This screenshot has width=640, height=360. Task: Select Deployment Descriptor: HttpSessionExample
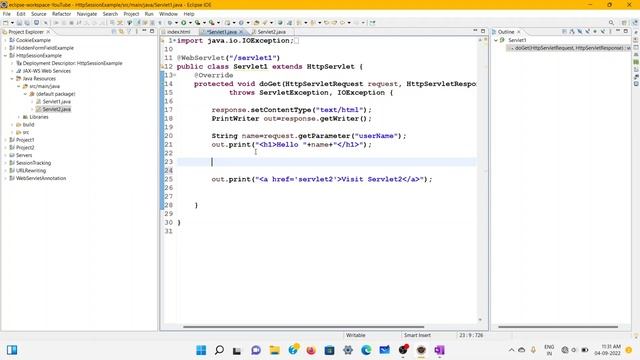[x=72, y=63]
